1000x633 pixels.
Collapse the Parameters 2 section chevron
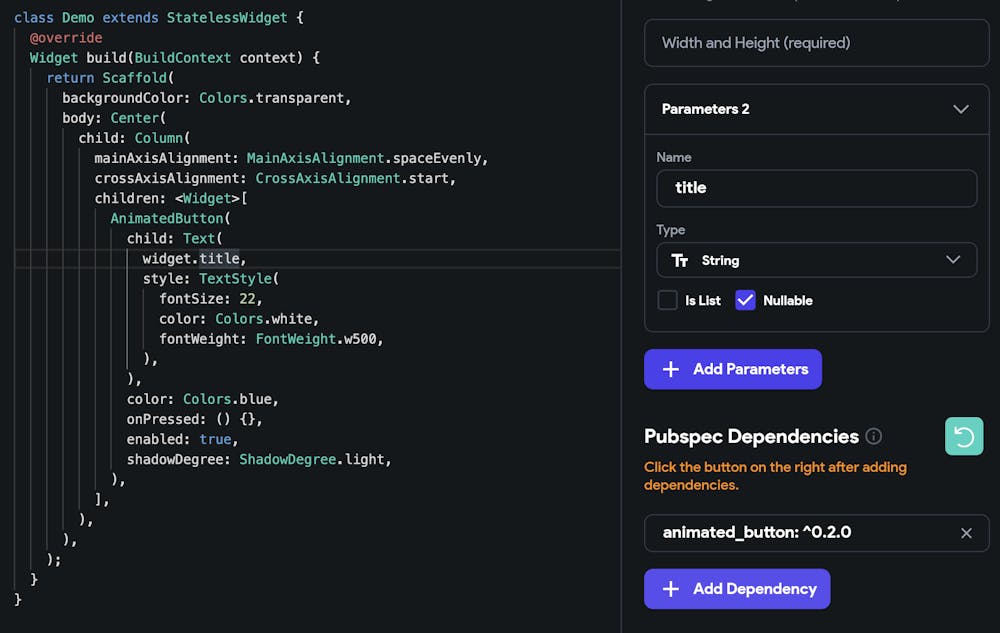pos(961,109)
